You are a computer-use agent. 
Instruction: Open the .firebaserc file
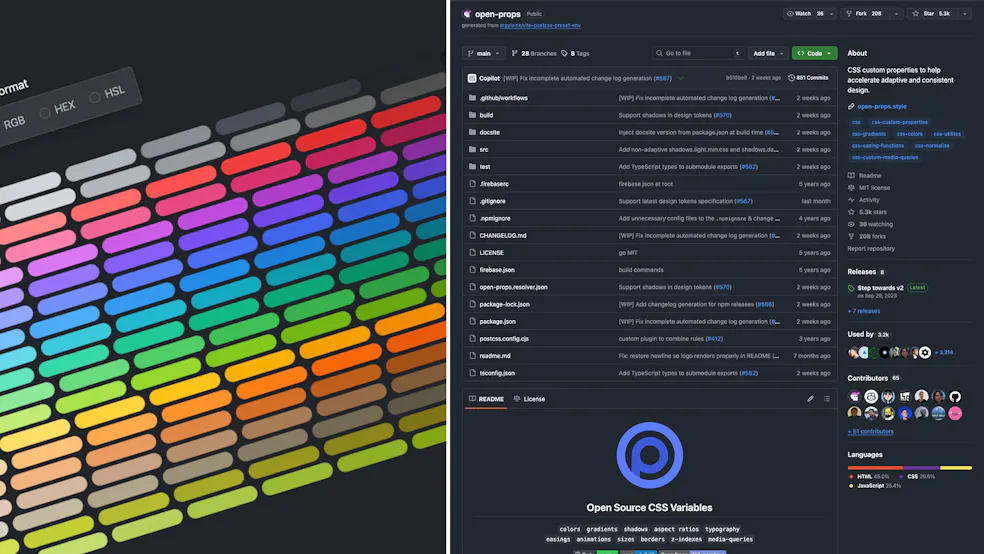pyautogui.click(x=494, y=184)
